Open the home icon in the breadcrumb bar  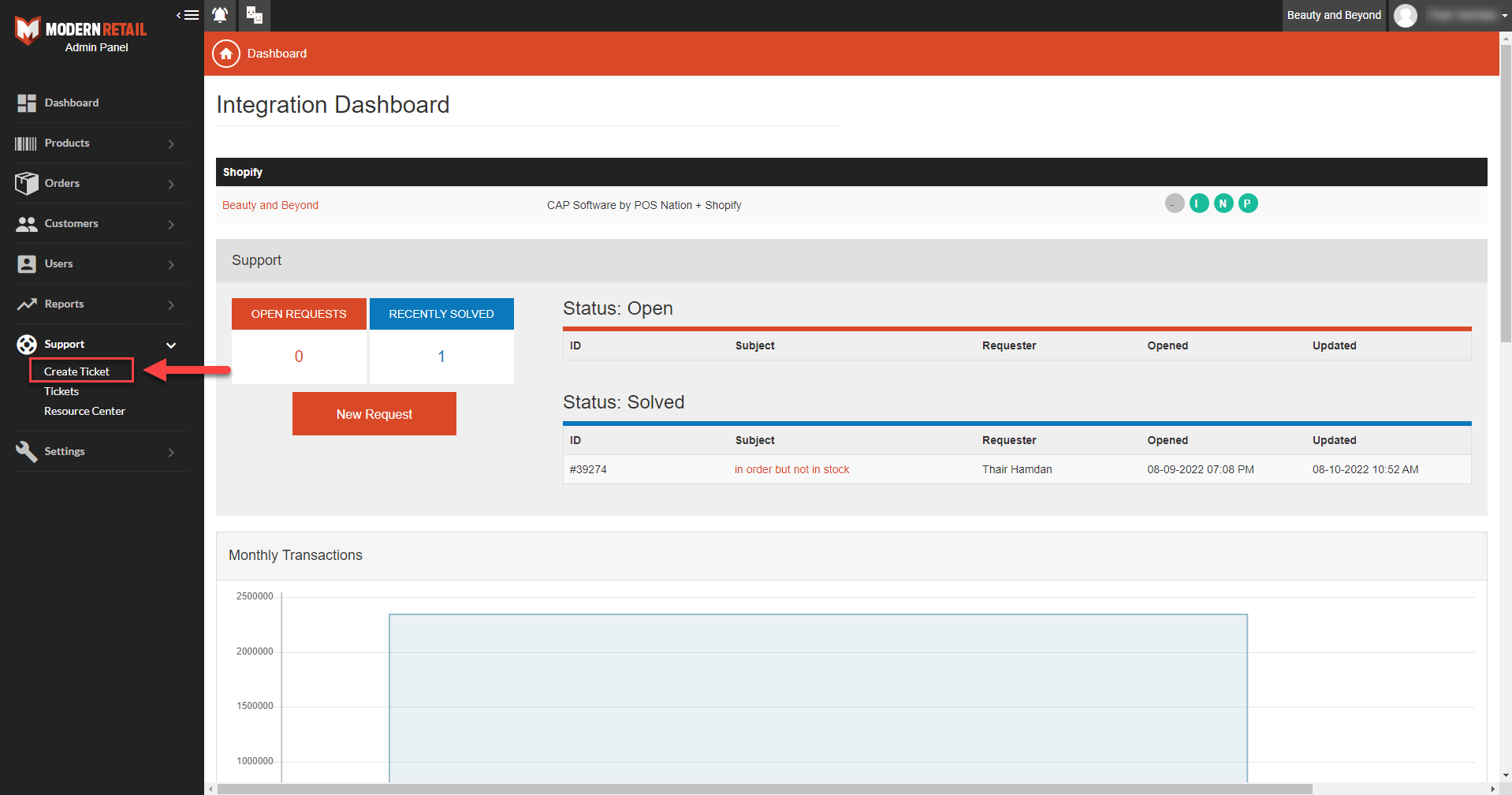(225, 53)
